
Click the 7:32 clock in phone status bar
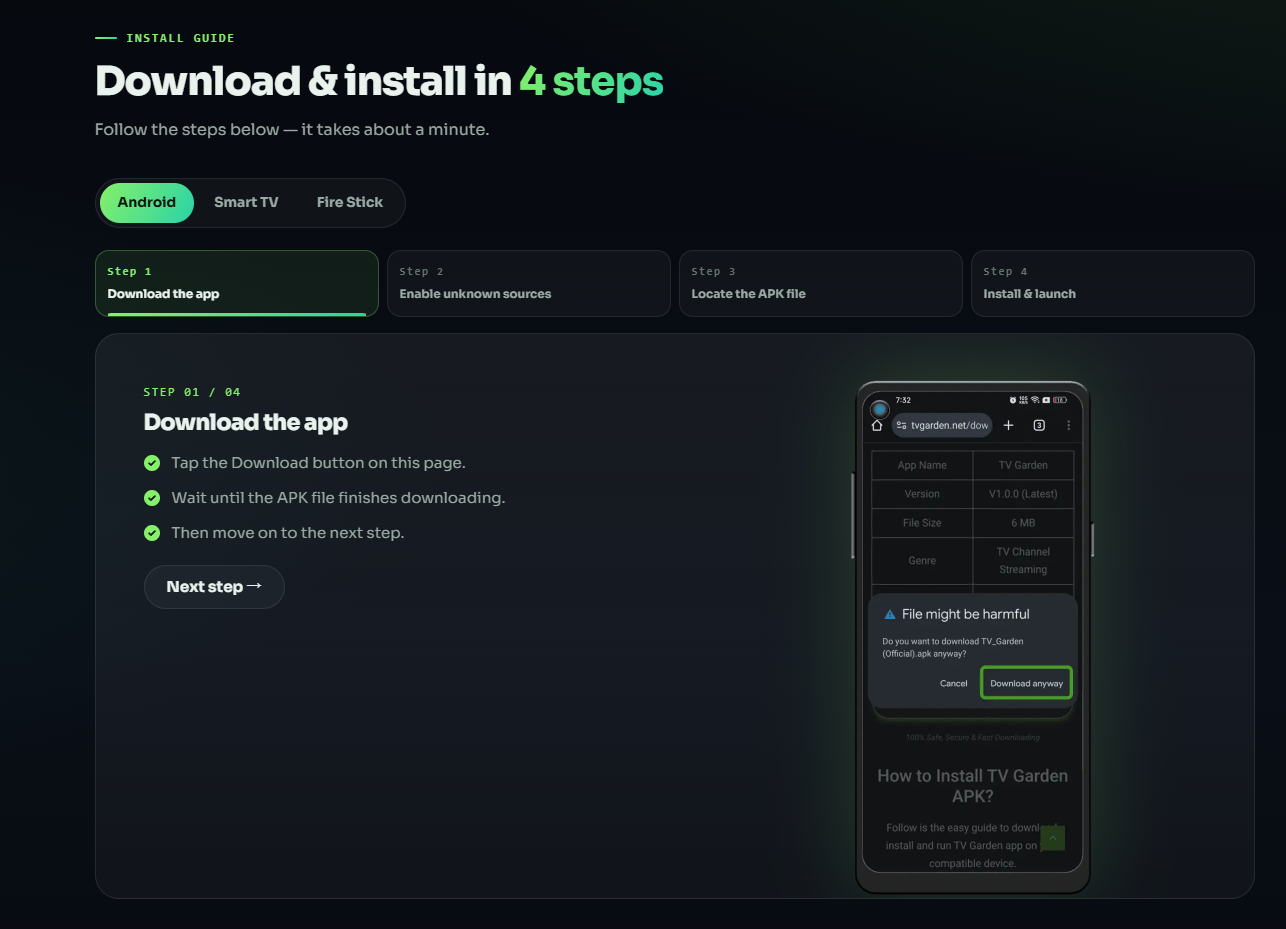[x=903, y=400]
